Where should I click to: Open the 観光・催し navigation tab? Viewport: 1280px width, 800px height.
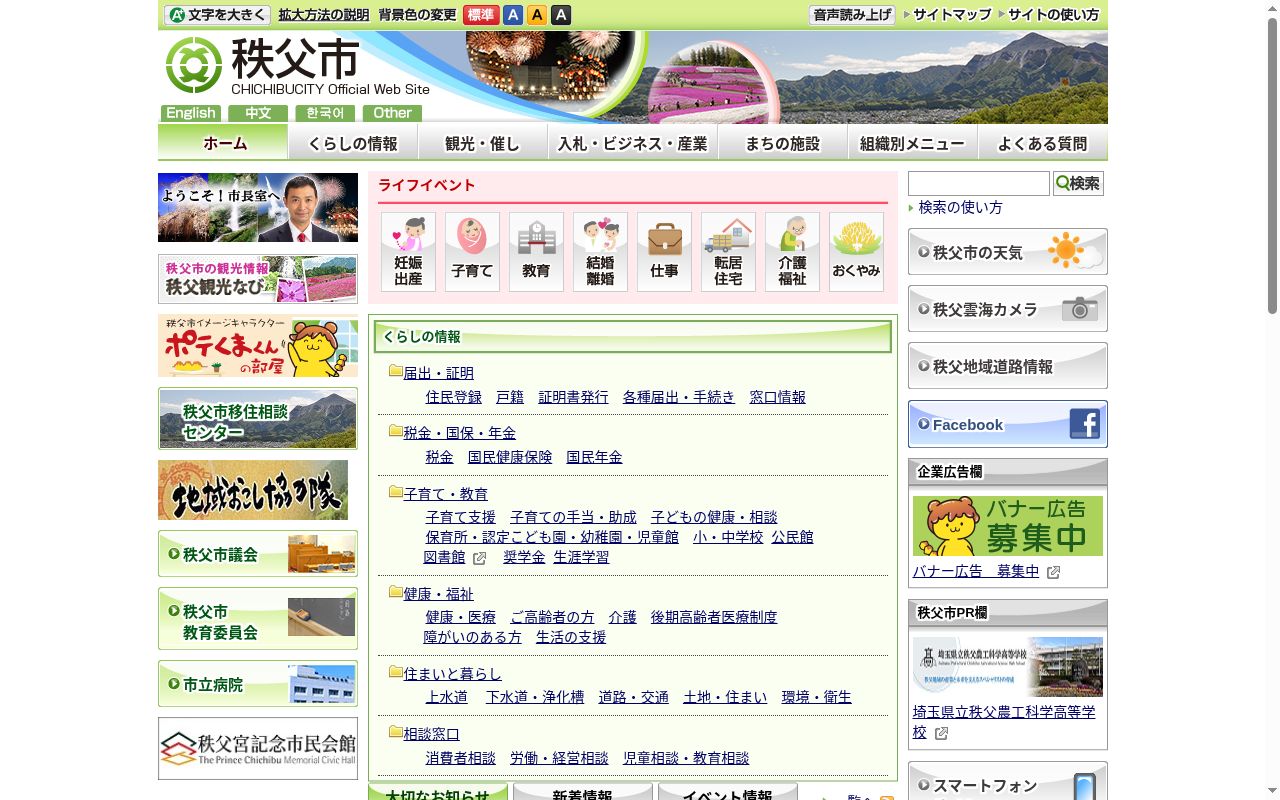[483, 142]
